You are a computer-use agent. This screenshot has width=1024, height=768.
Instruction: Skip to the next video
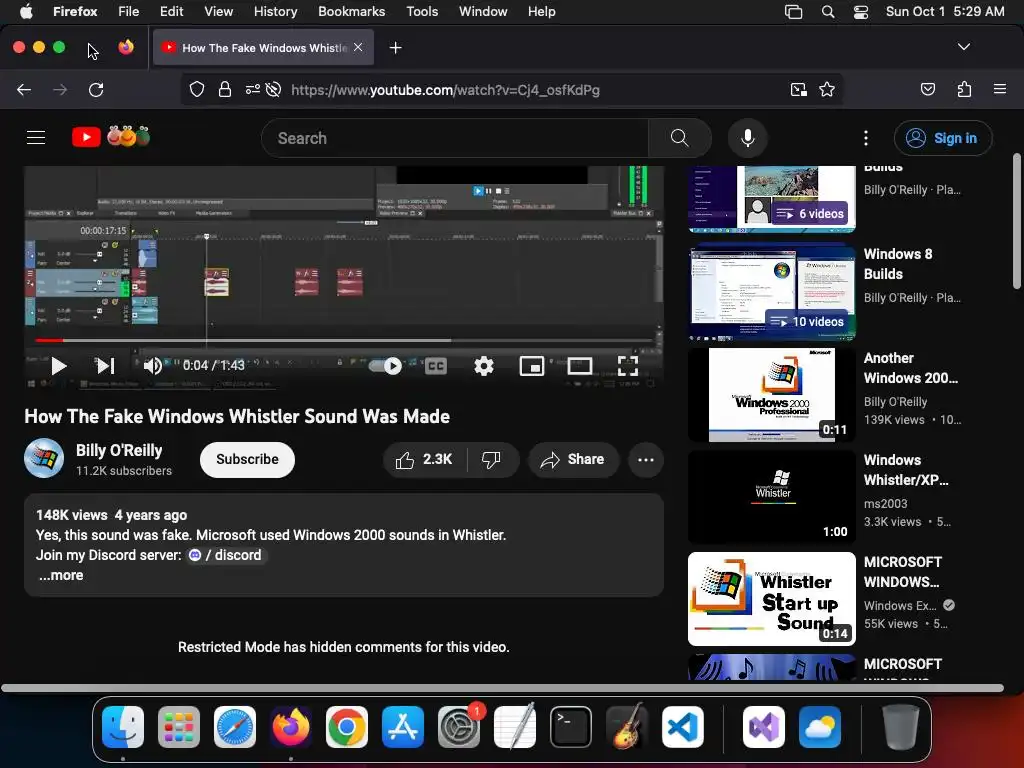[106, 366]
